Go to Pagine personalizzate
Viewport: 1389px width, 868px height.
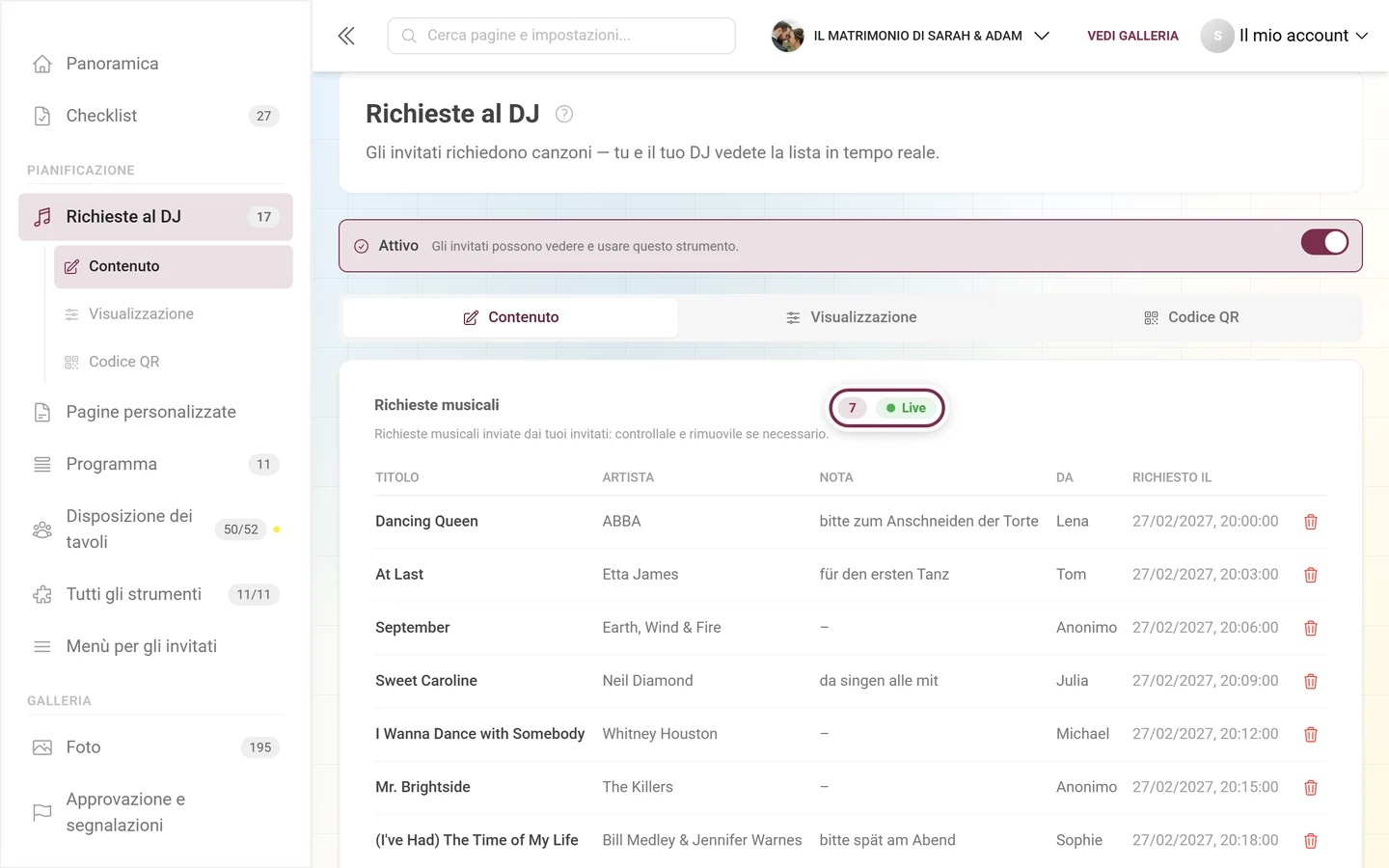pos(155,412)
